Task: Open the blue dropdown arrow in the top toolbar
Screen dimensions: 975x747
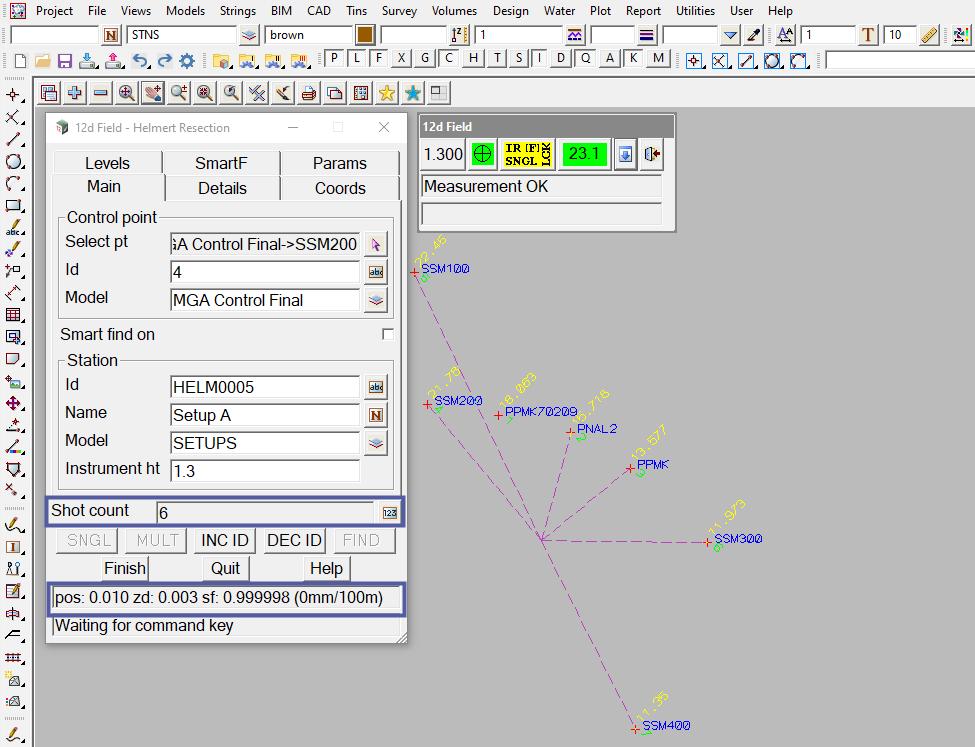Action: pos(730,36)
